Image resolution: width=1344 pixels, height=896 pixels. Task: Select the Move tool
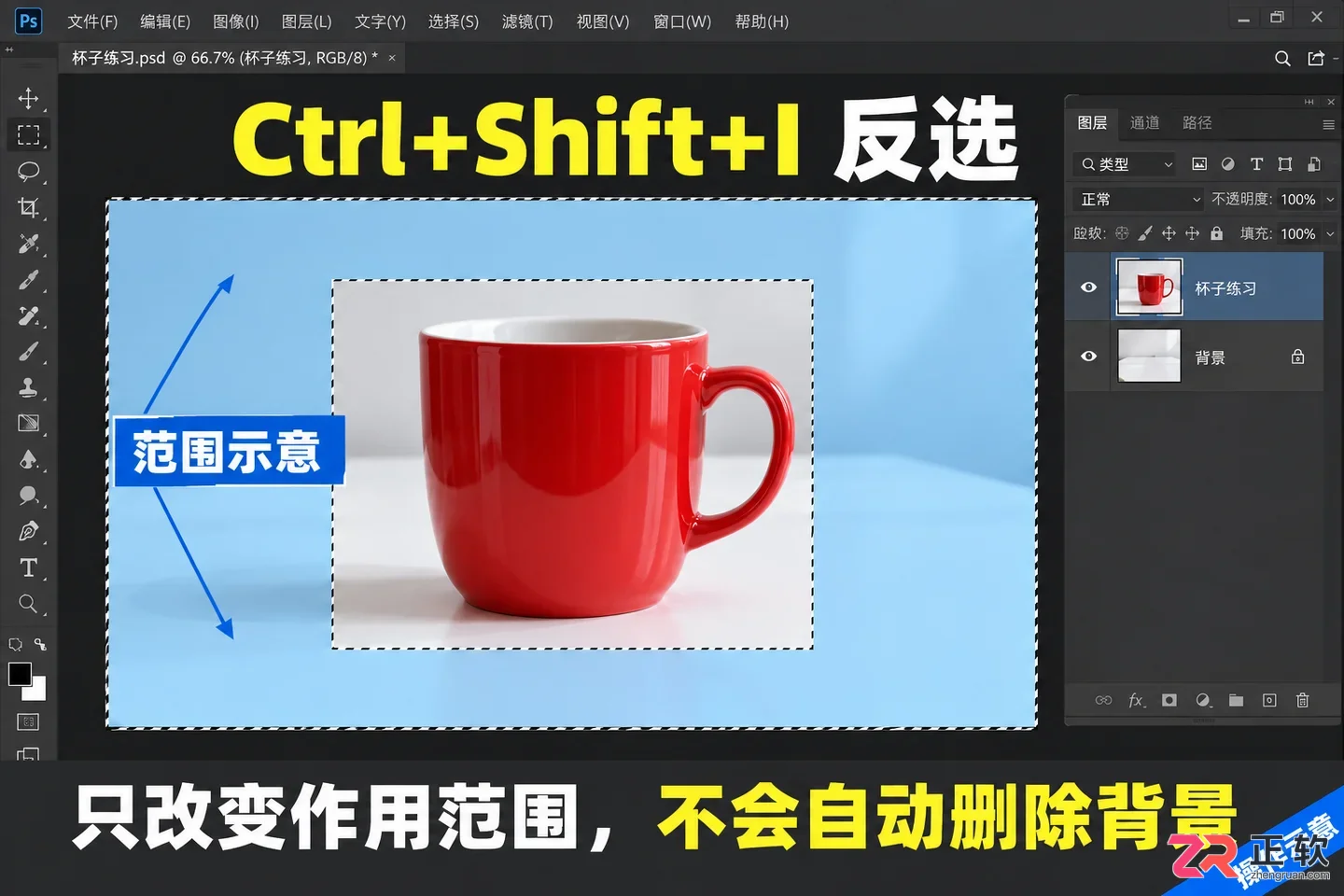tap(28, 98)
